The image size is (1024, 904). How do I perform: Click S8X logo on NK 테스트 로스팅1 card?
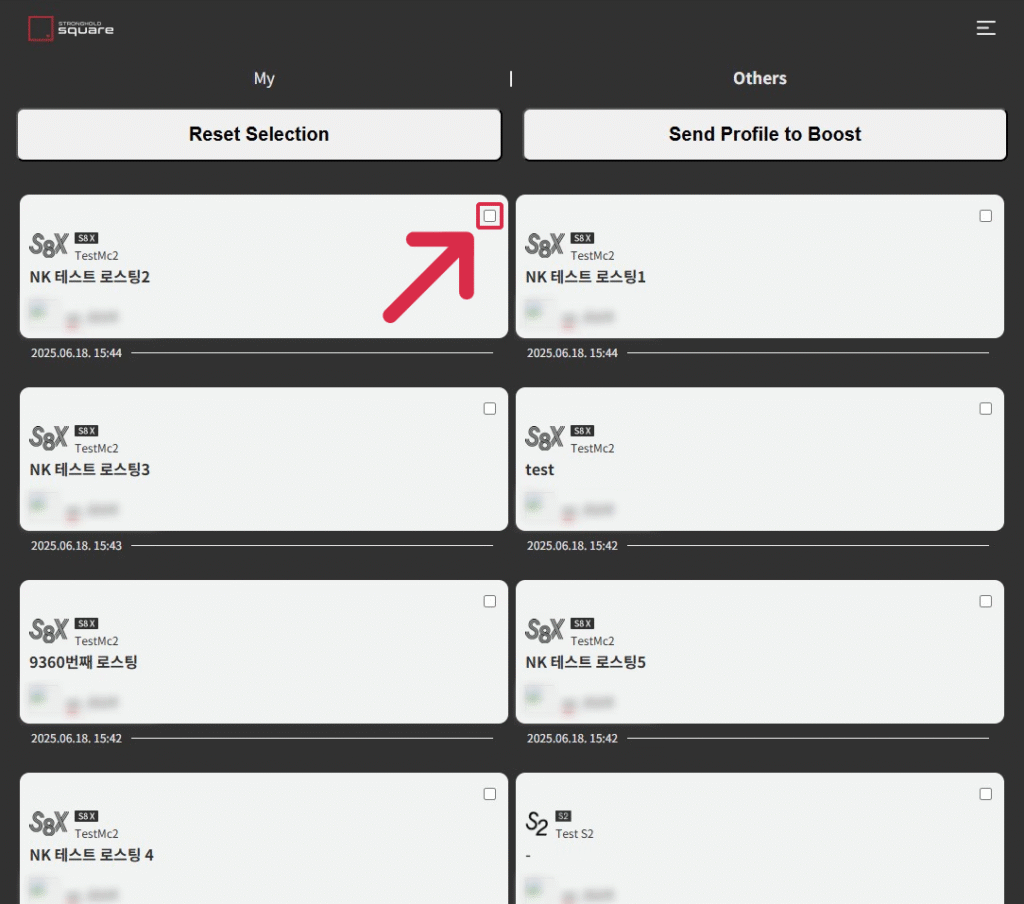pyautogui.click(x=545, y=245)
